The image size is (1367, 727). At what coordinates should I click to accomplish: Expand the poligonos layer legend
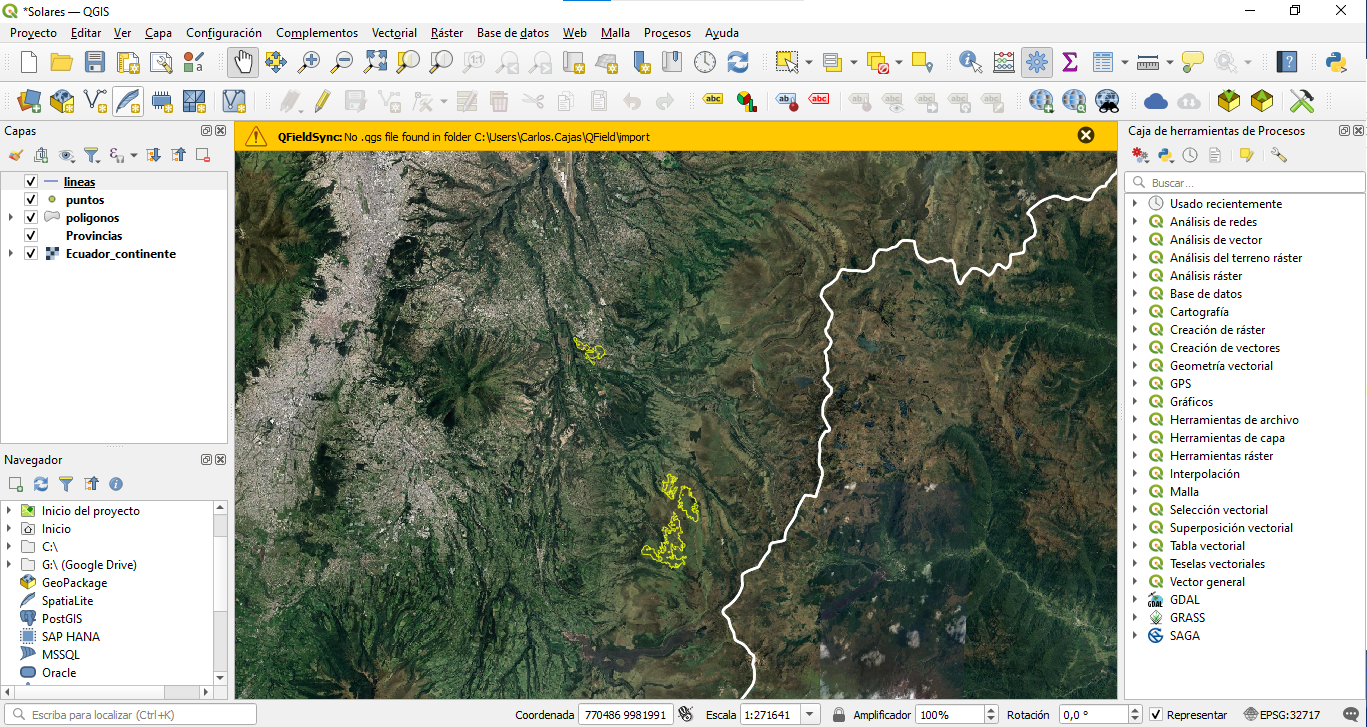click(x=11, y=218)
